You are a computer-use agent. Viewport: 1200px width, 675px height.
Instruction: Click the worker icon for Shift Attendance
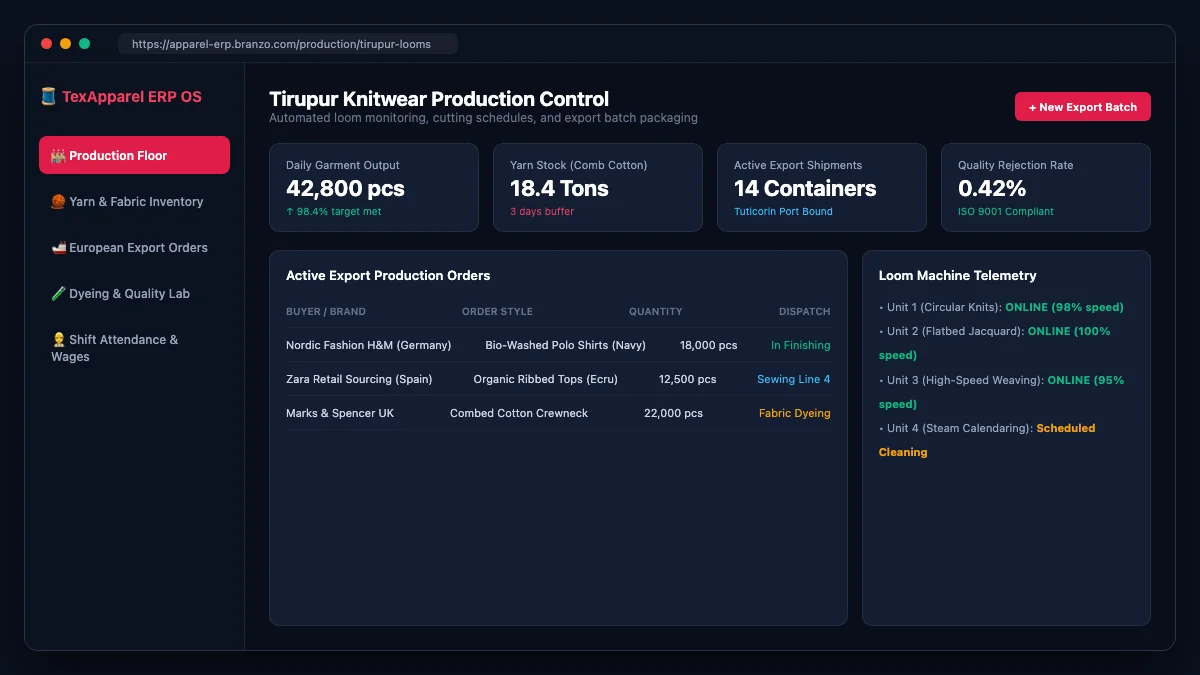click(58, 340)
